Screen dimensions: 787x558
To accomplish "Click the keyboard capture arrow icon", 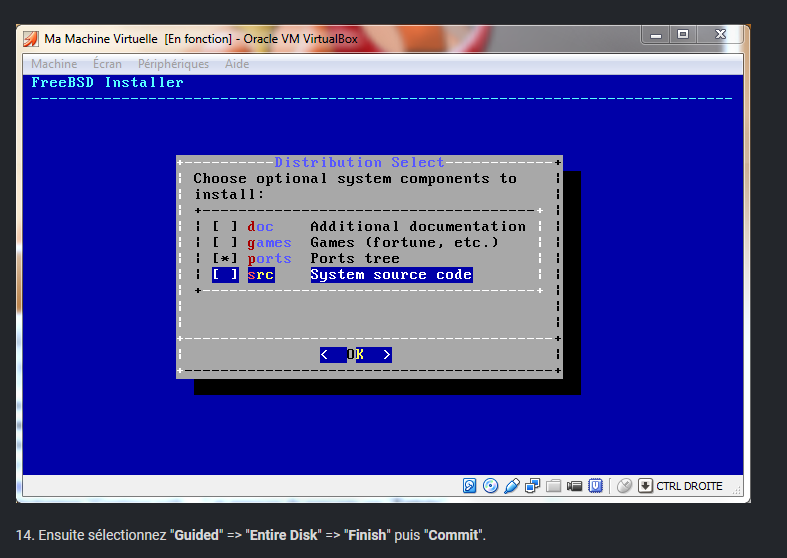I will 645,486.
